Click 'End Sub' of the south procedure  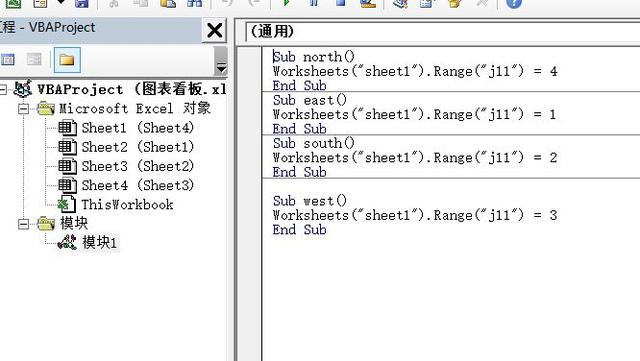point(300,172)
